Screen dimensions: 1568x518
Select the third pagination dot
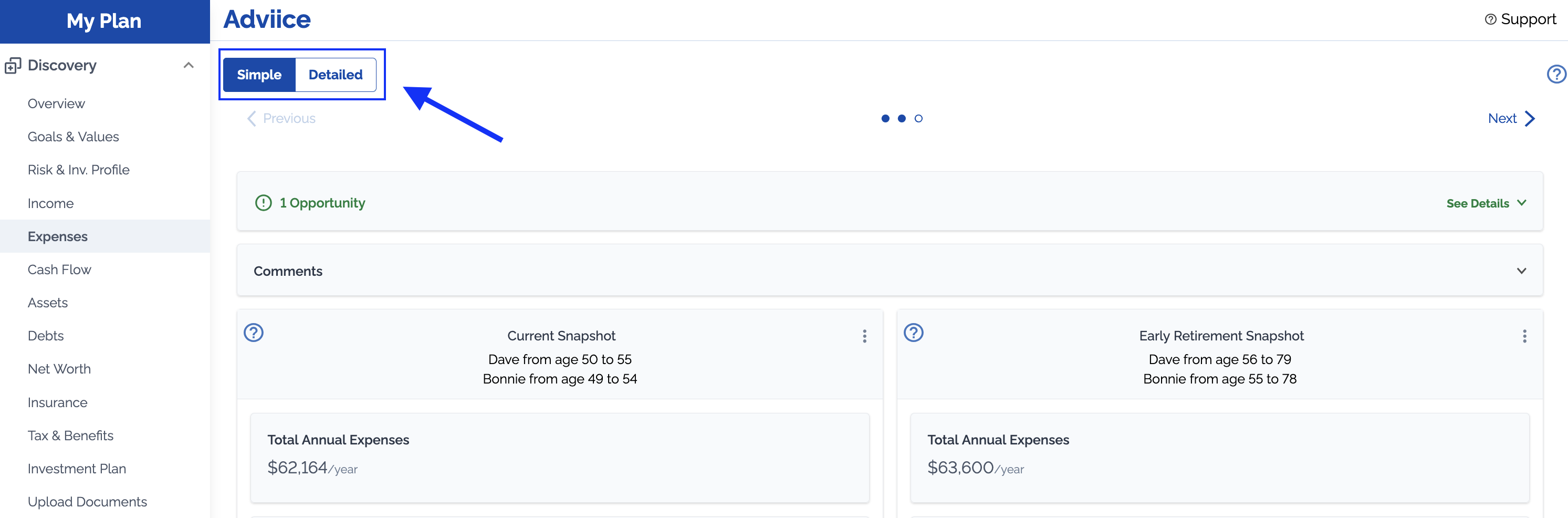918,119
